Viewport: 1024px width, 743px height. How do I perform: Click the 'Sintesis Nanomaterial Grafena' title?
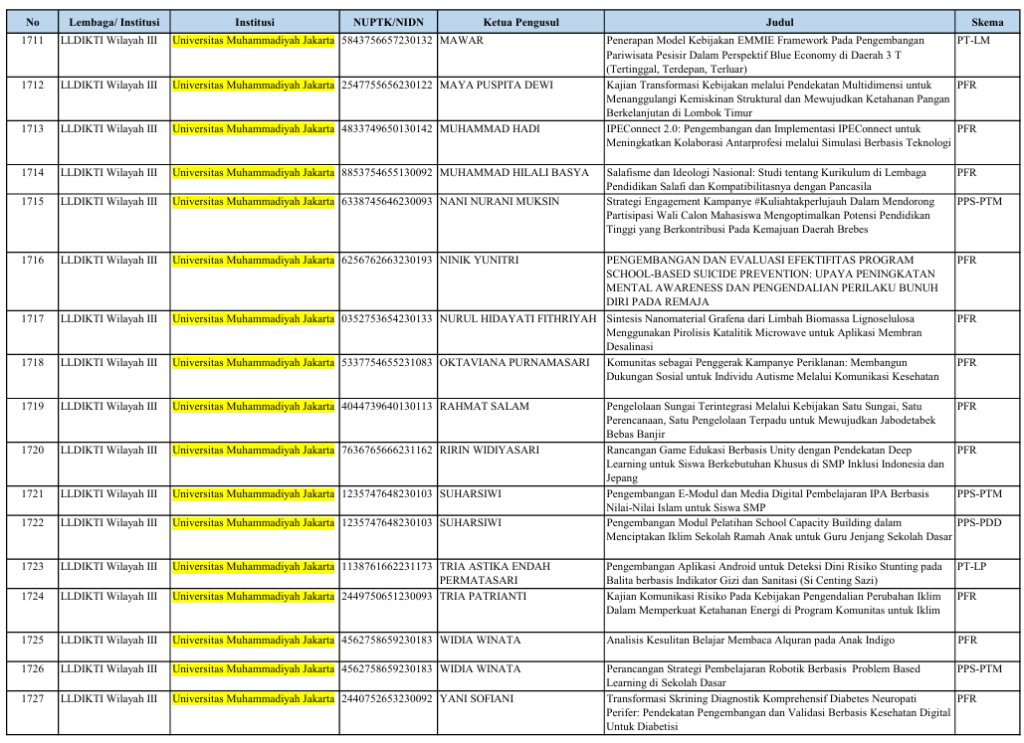coord(764,332)
